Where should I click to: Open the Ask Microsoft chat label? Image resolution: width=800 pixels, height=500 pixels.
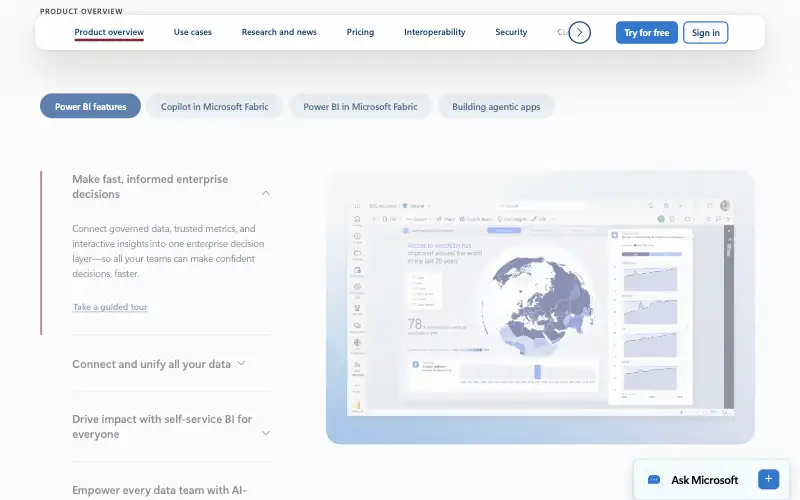(705, 480)
